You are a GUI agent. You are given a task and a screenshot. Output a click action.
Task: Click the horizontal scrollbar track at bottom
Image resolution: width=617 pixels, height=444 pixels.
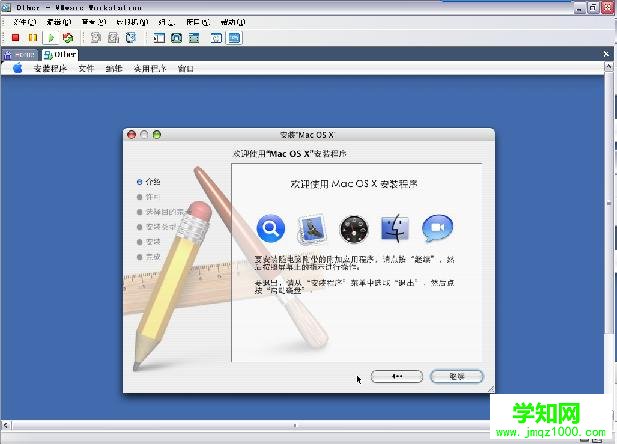pos(250,425)
